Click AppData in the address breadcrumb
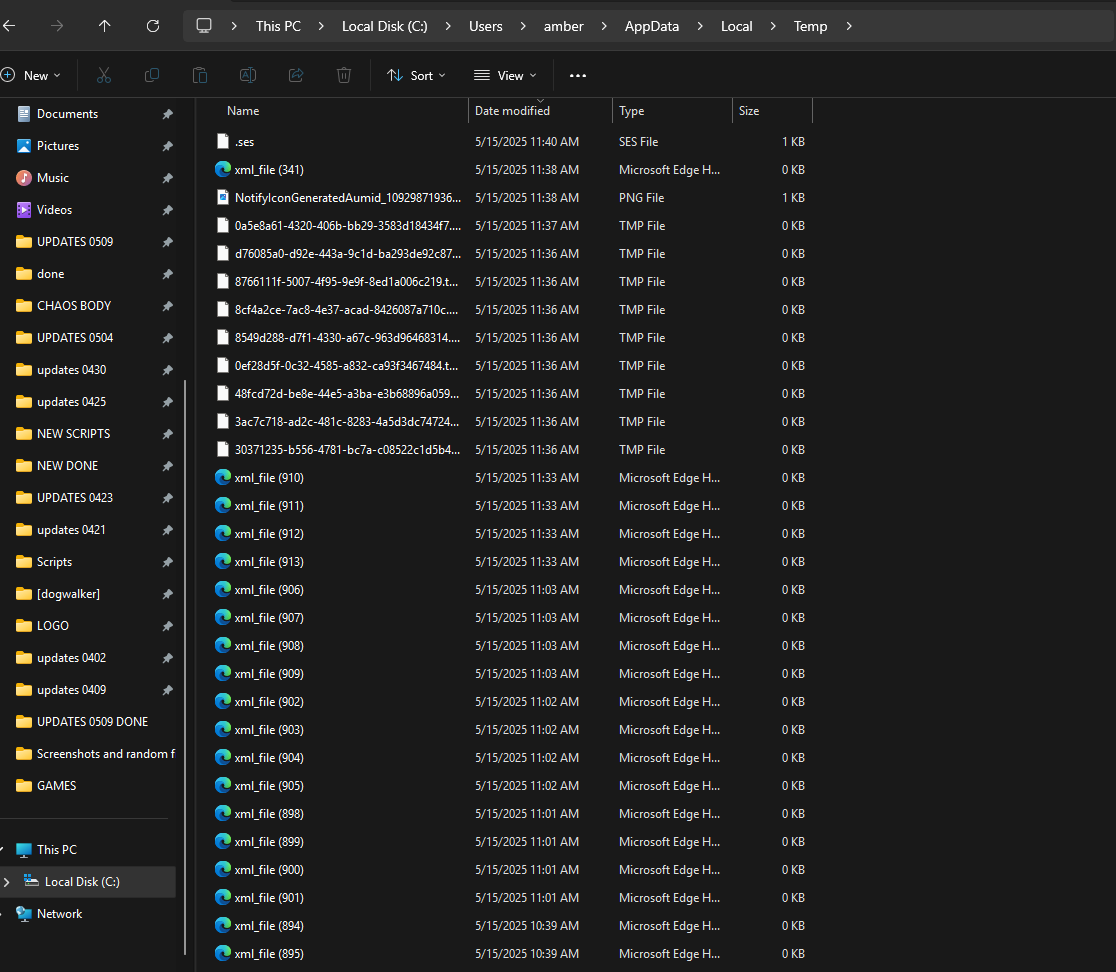The width and height of the screenshot is (1116, 972). tap(651, 26)
